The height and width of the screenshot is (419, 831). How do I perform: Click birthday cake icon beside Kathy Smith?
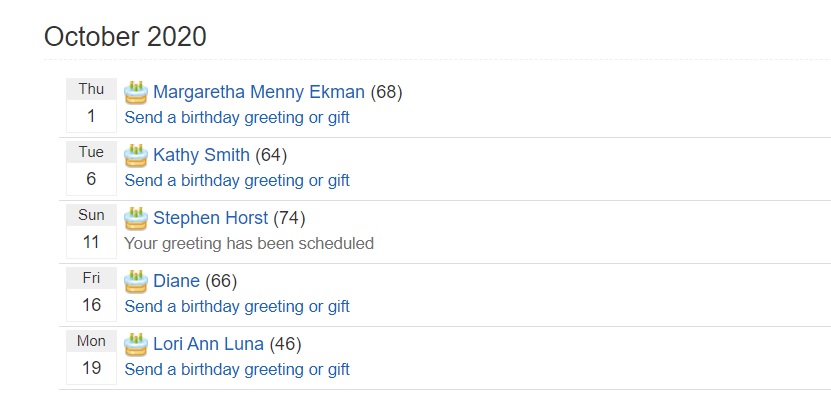point(136,156)
